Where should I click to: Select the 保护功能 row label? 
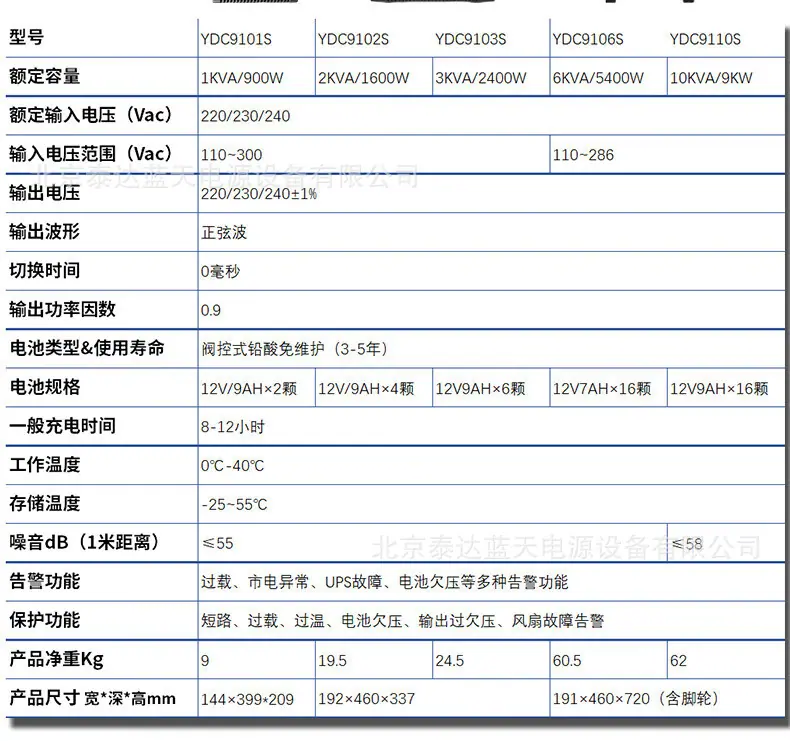(44, 620)
